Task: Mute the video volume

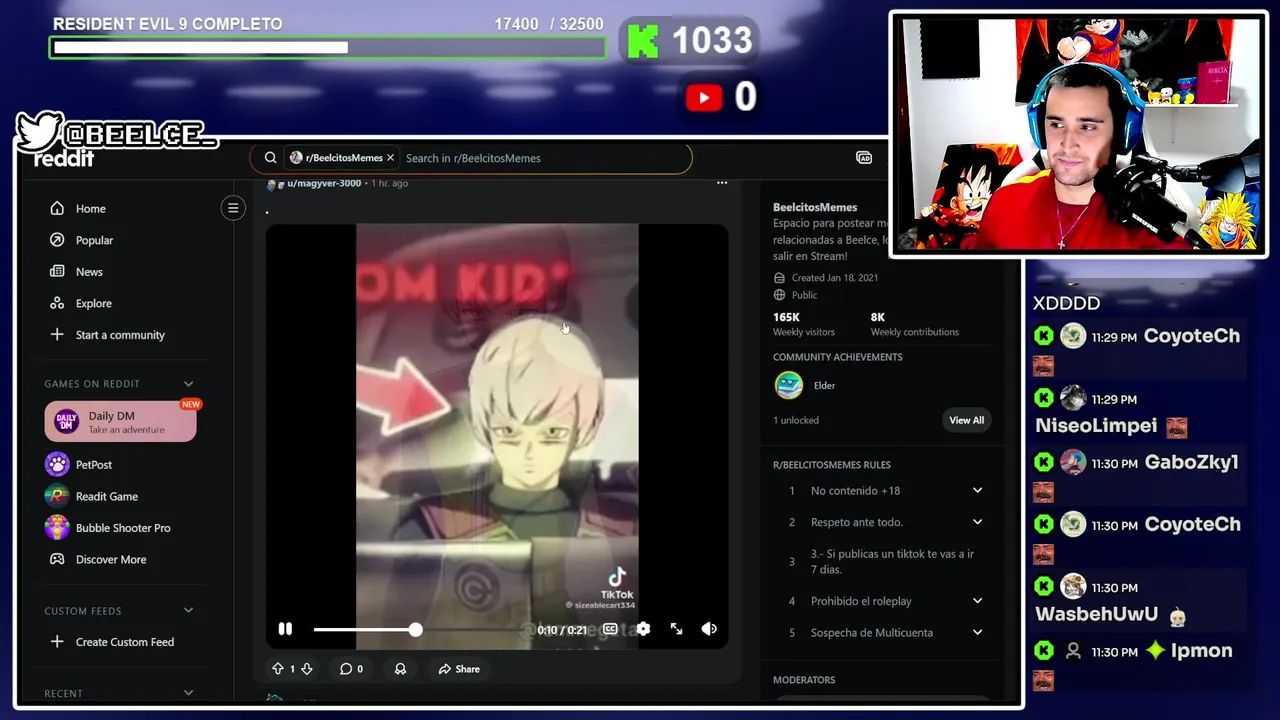Action: [709, 629]
